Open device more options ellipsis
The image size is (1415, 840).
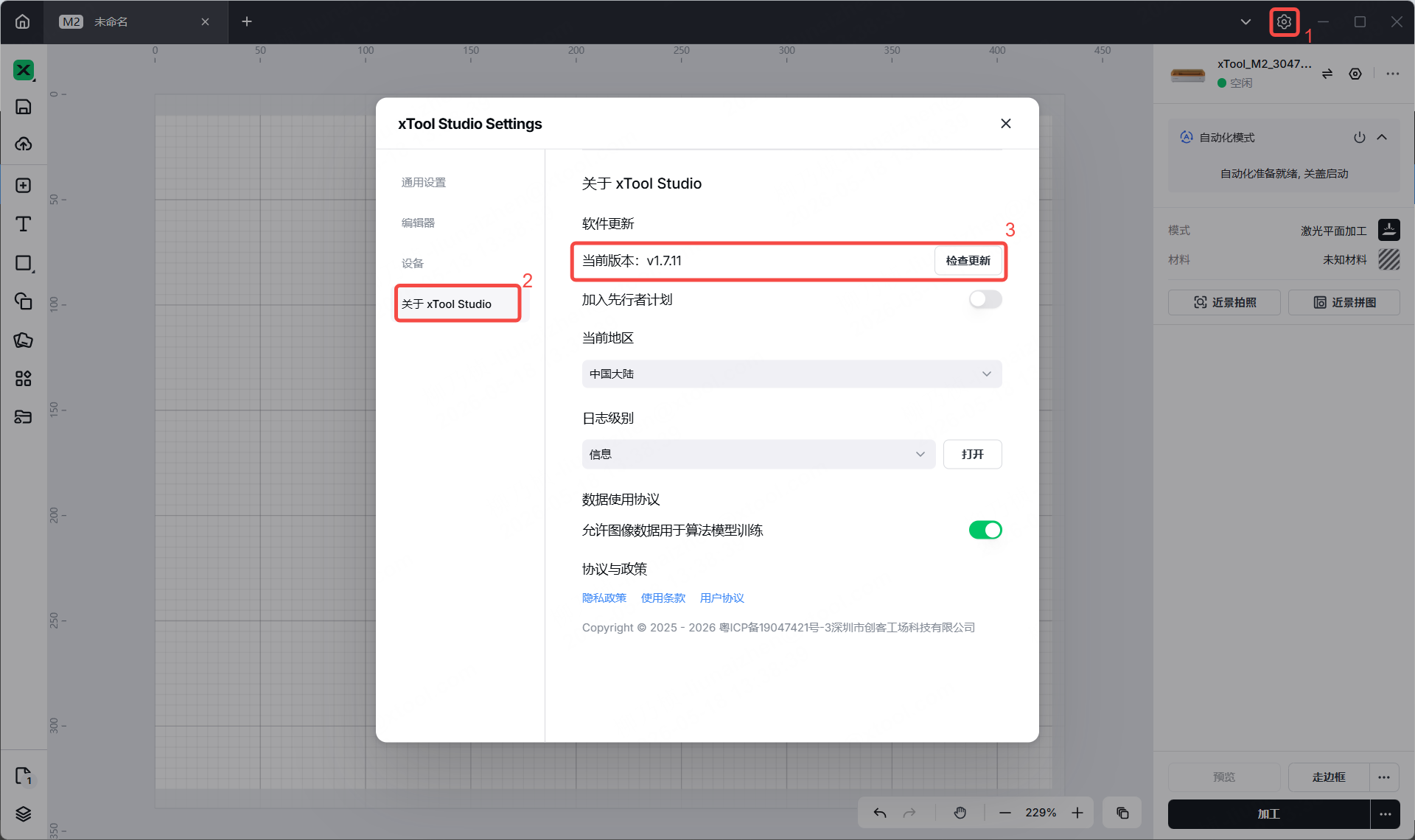pos(1392,74)
